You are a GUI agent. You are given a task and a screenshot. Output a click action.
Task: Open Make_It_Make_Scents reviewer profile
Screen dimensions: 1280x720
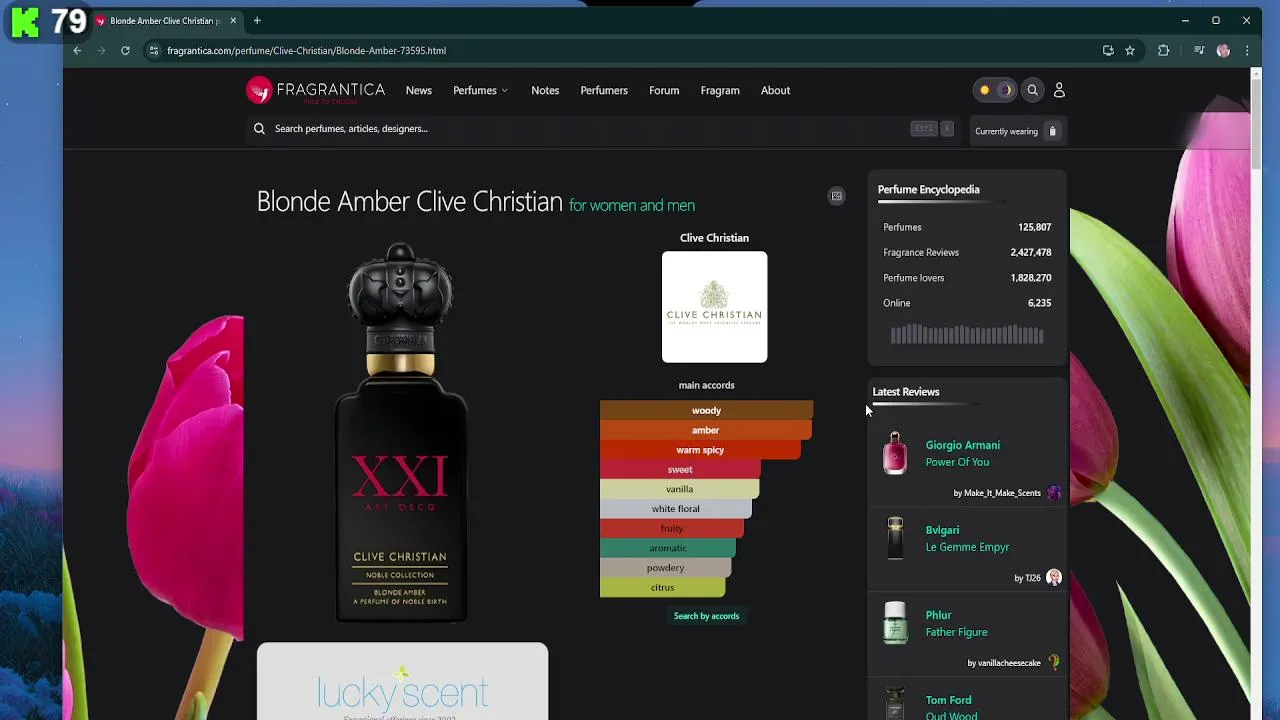1007,493
